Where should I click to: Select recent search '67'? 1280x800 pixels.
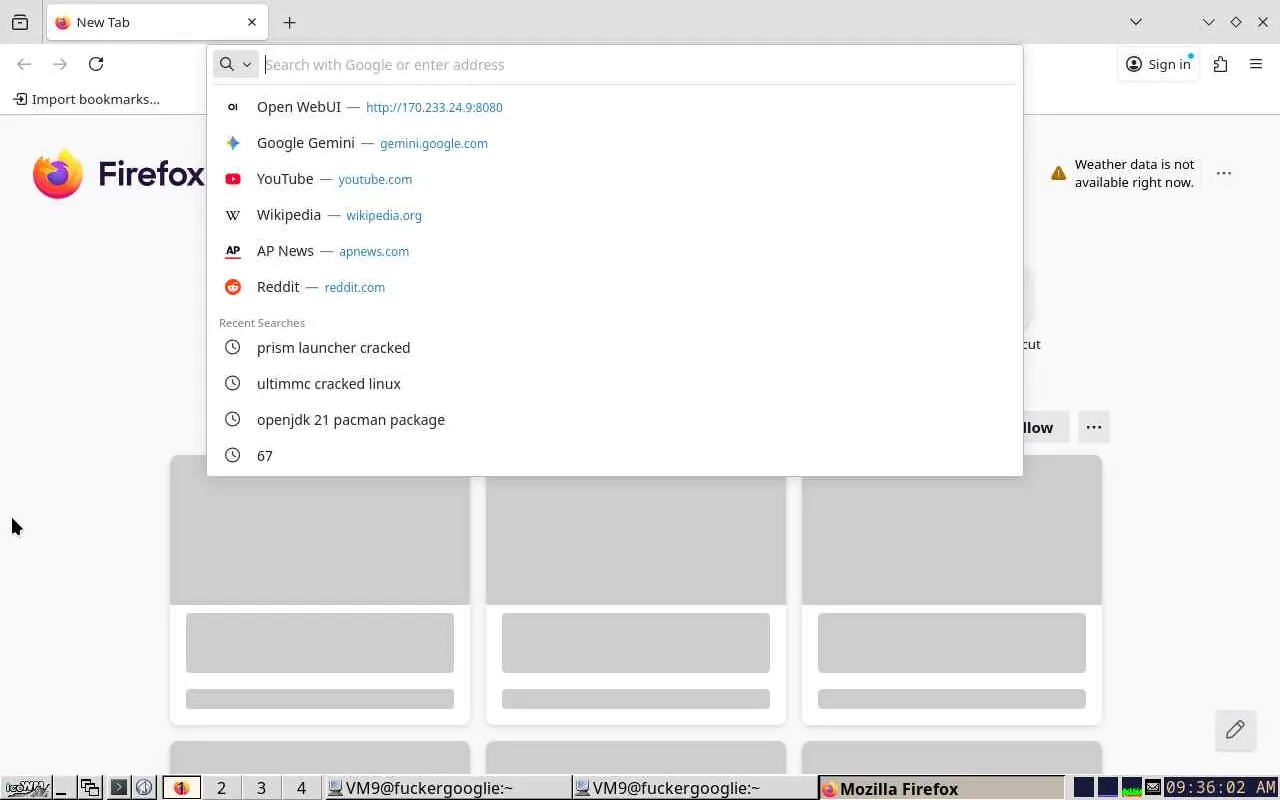(x=615, y=456)
